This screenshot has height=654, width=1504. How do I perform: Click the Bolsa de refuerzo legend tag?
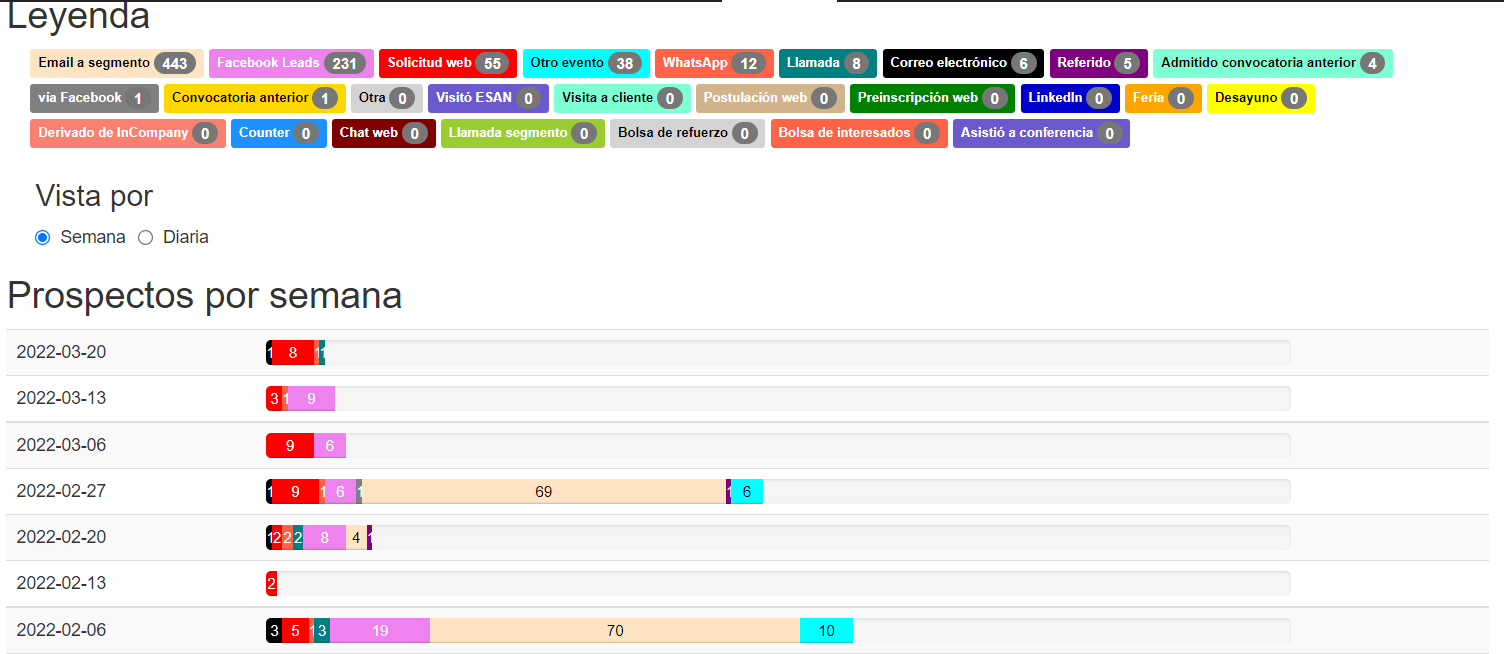point(688,133)
